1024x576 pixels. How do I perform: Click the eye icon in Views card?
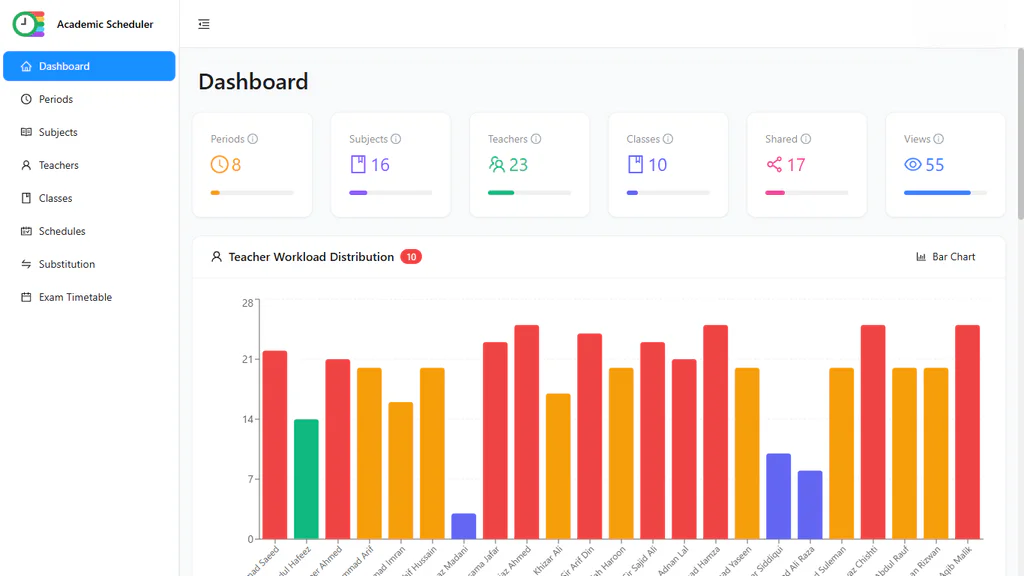913,165
